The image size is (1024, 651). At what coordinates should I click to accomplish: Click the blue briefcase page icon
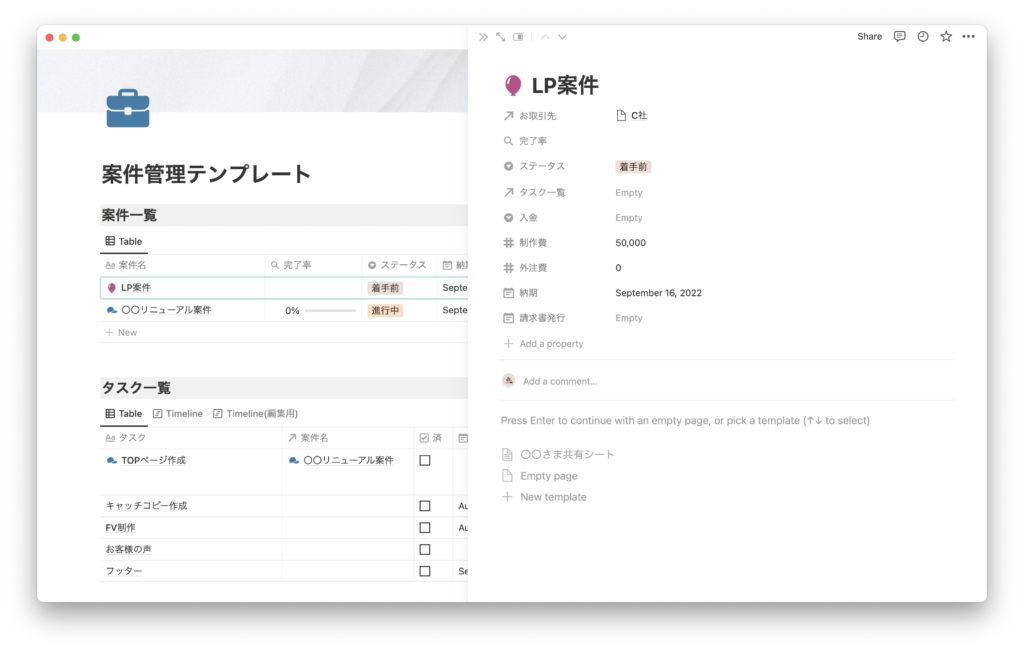pyautogui.click(x=128, y=108)
